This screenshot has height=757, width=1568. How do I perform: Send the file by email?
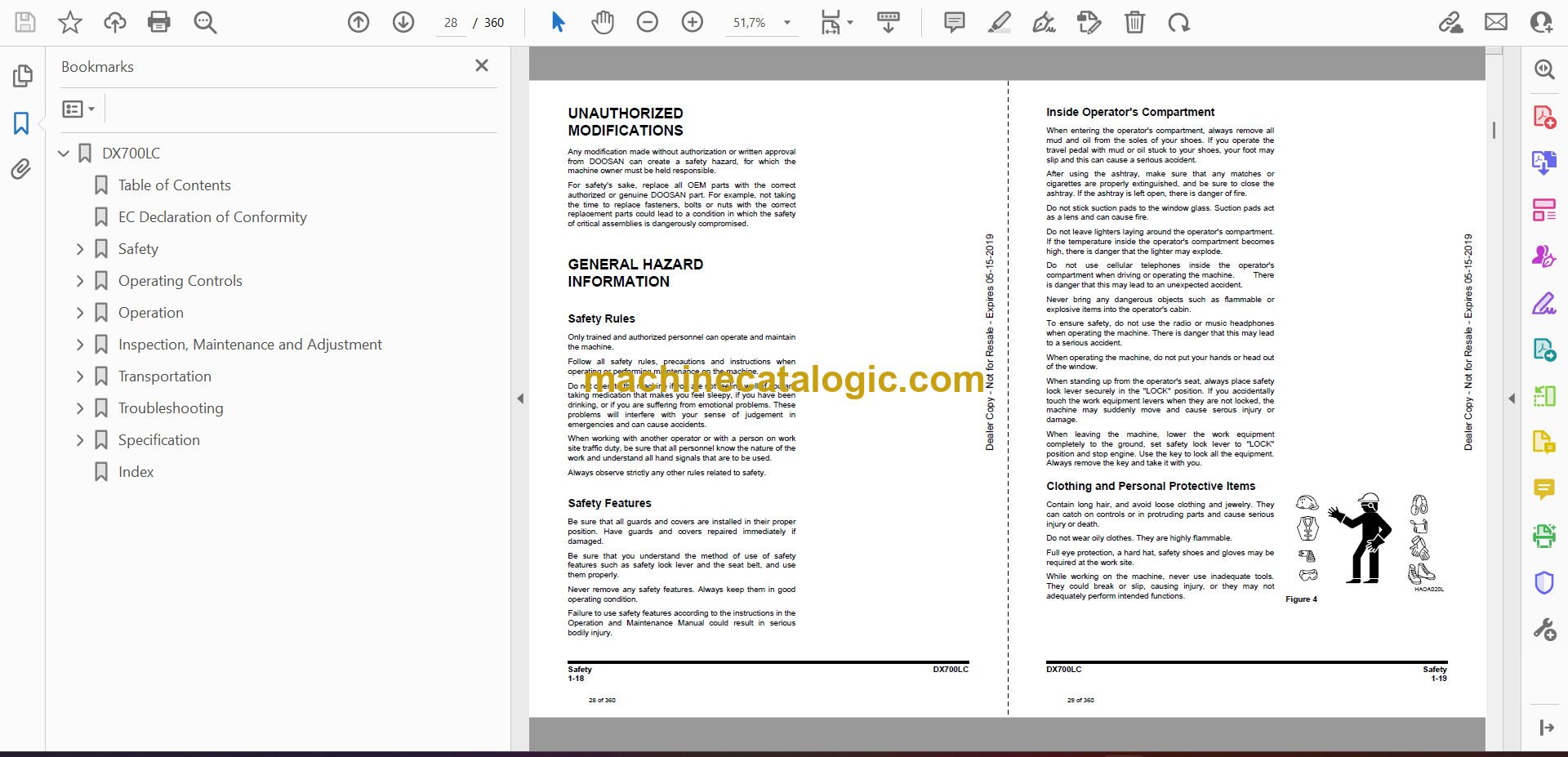[x=1496, y=22]
